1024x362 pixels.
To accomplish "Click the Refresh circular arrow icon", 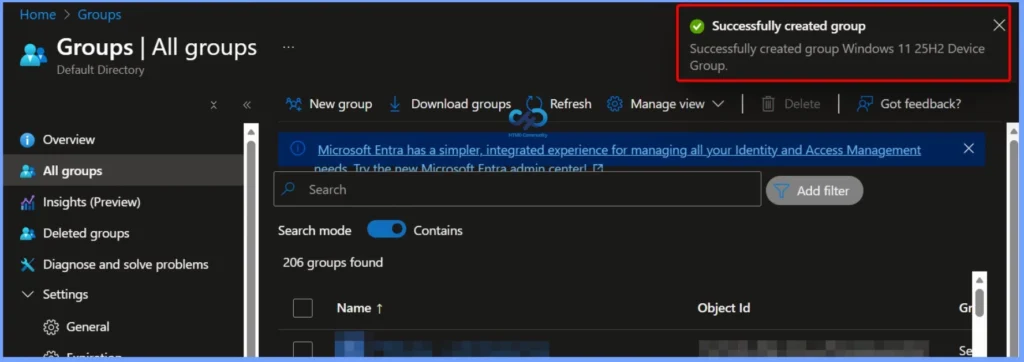I will pyautogui.click(x=534, y=104).
